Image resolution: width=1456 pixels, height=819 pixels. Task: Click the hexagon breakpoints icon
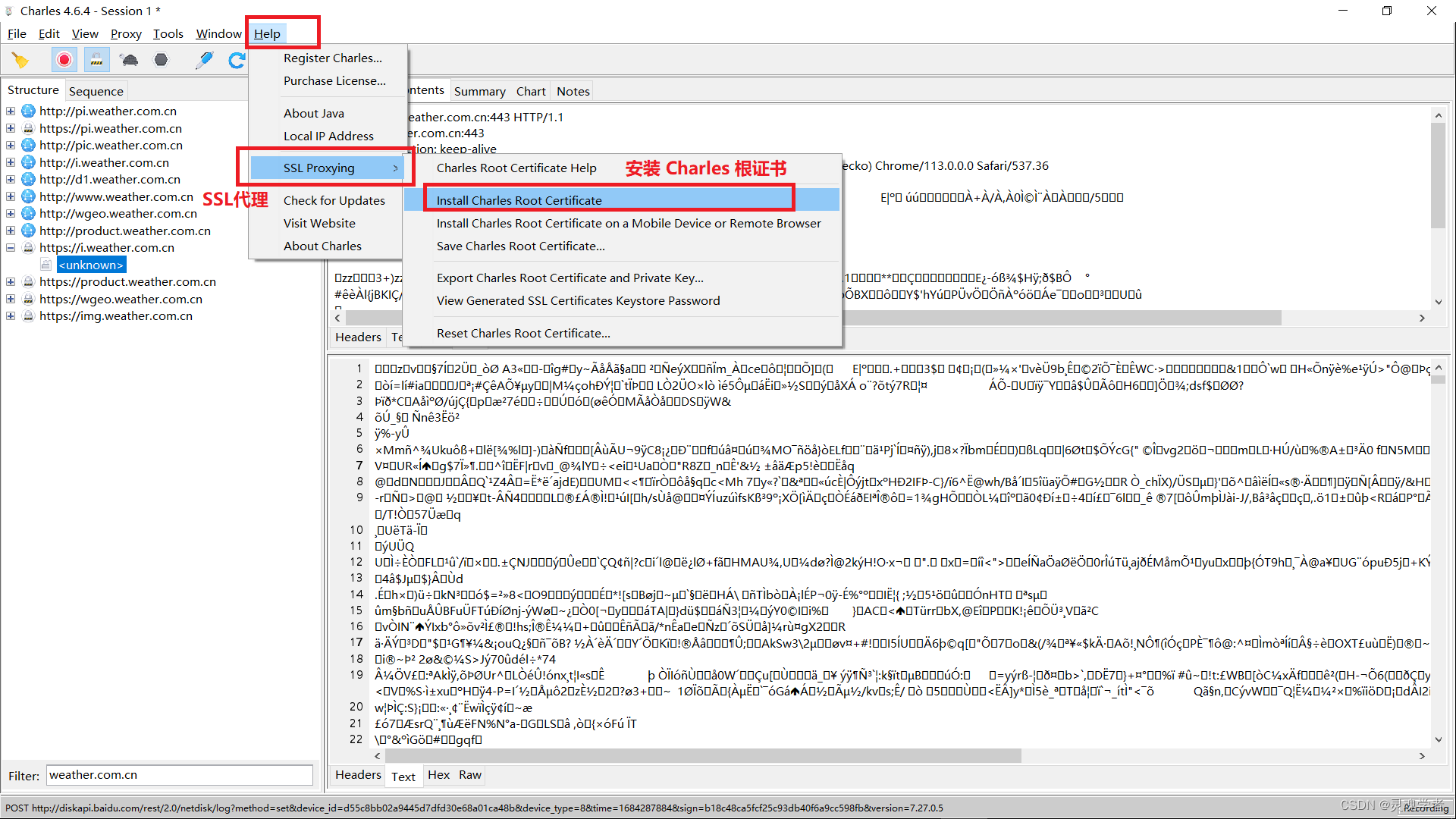click(161, 60)
